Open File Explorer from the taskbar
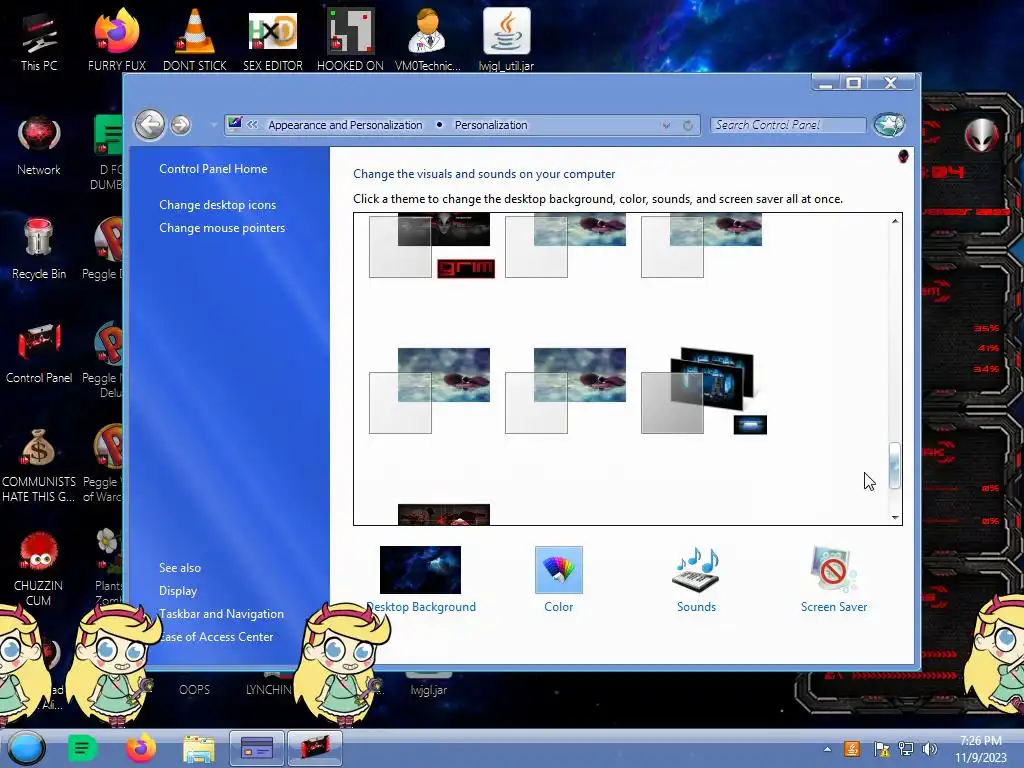 (x=199, y=749)
